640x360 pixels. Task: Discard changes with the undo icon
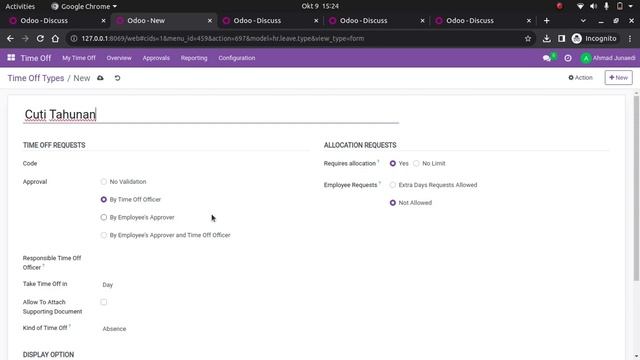point(118,78)
